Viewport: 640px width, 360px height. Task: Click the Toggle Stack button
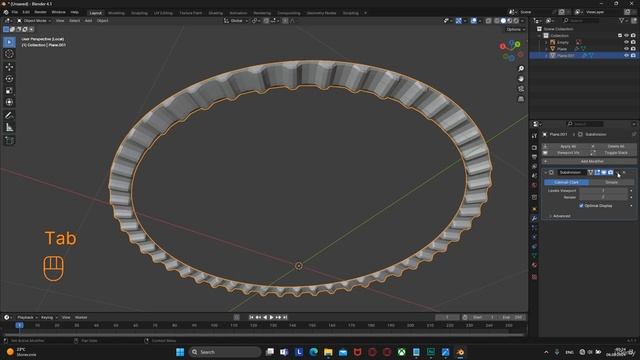pos(613,153)
